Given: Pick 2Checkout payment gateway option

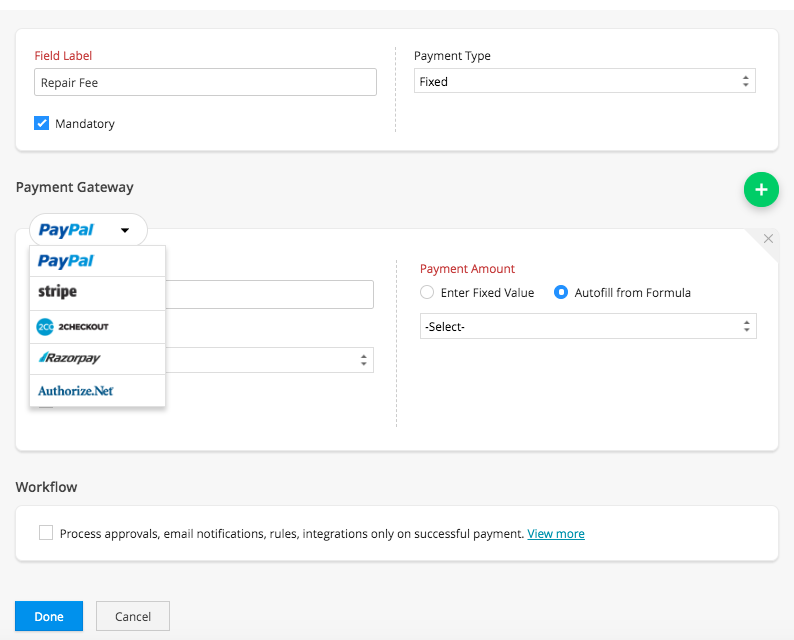Looking at the screenshot, I should click(73, 327).
